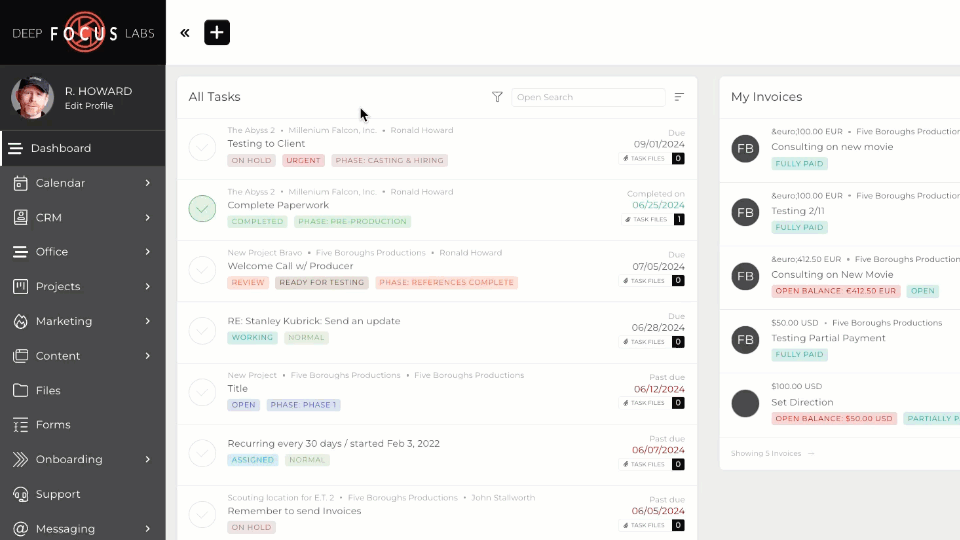Click the black plus add button
Viewport: 960px width, 540px height.
point(217,32)
